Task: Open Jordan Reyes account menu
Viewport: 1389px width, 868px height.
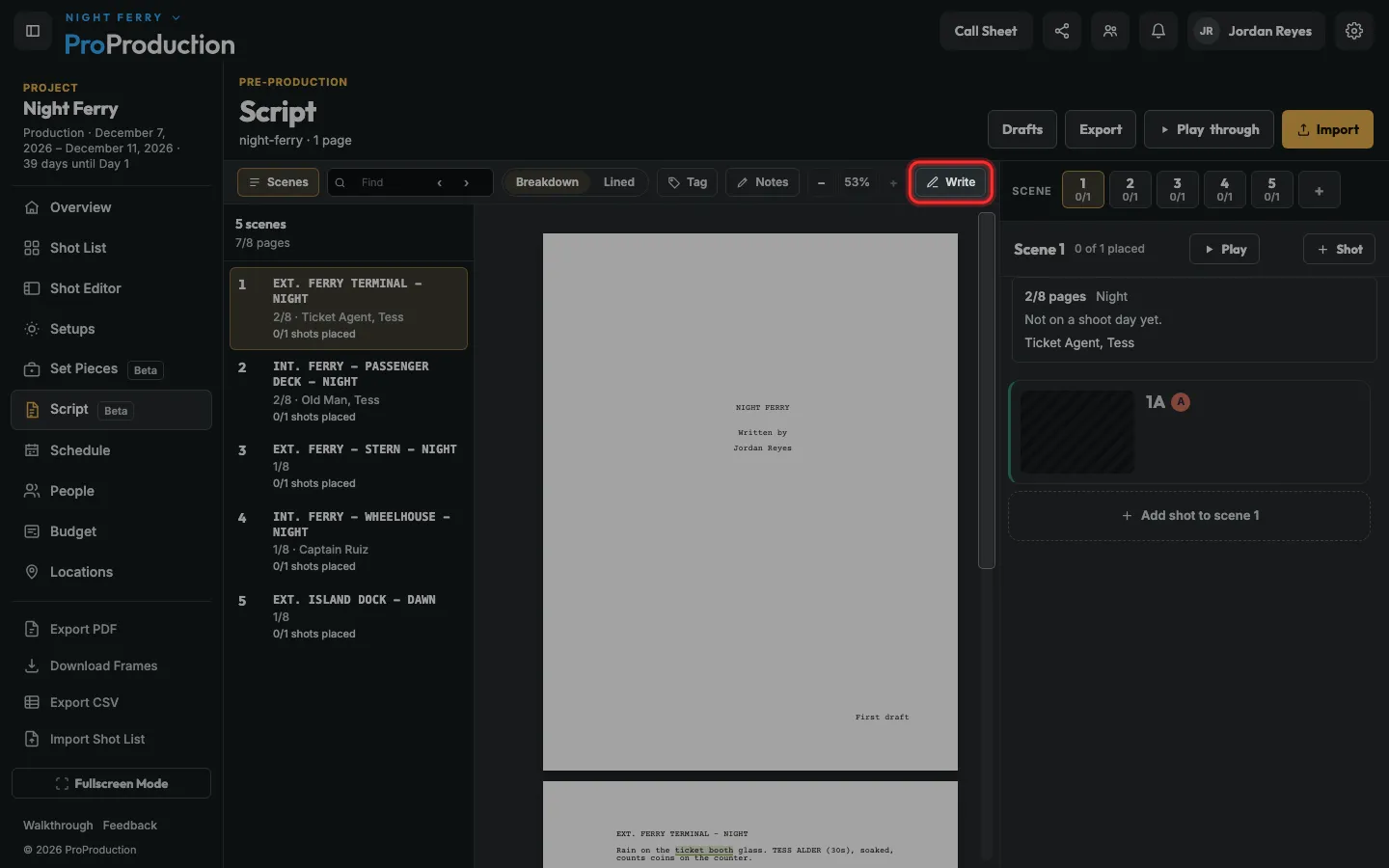Action: pyautogui.click(x=1256, y=31)
